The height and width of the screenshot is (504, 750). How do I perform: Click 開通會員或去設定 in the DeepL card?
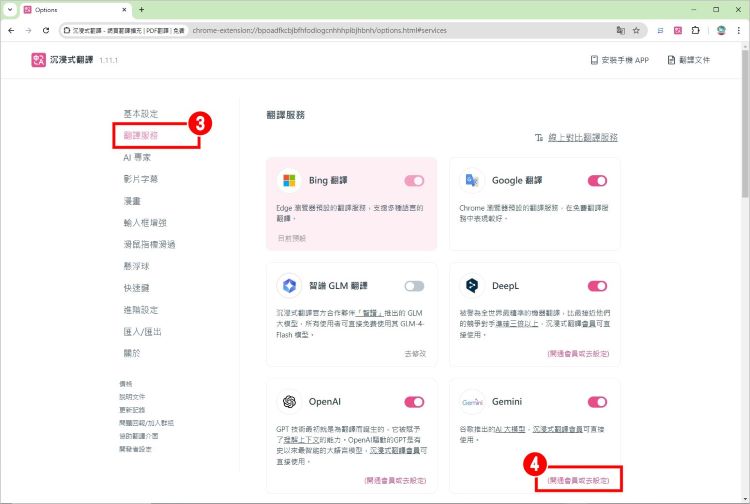tap(578, 354)
